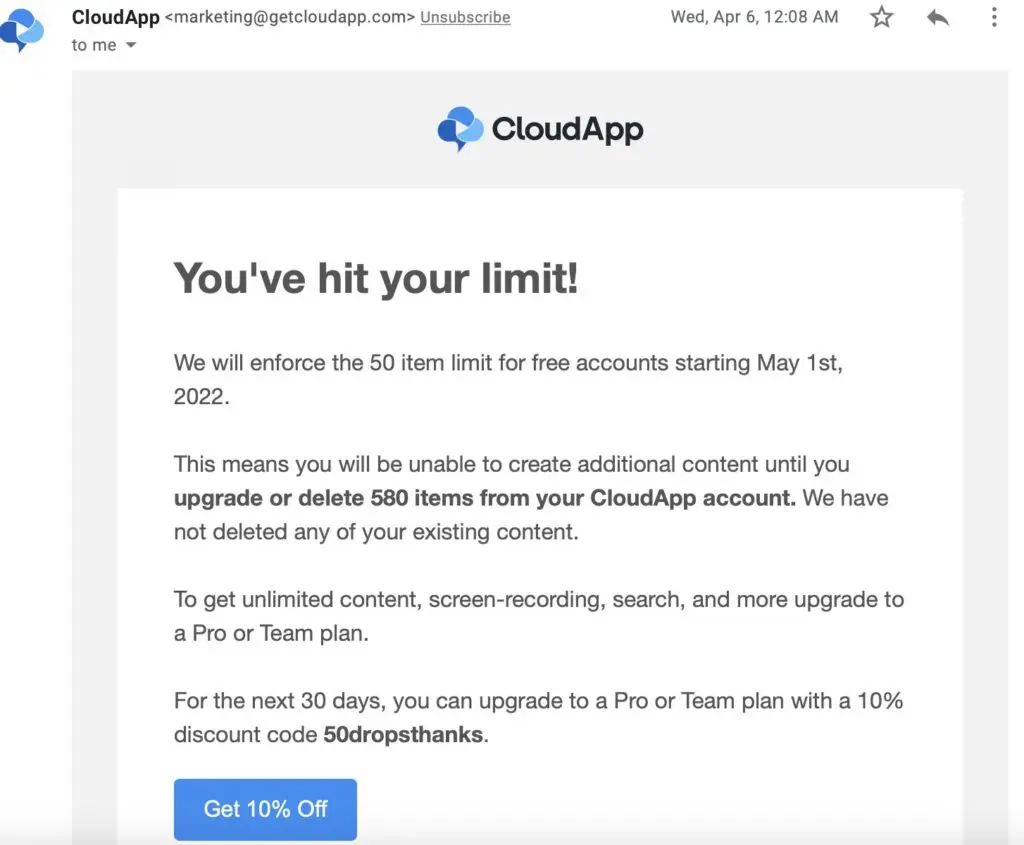1024x845 pixels.
Task: Click the "For the next 30 days" paragraph
Action: point(538,701)
